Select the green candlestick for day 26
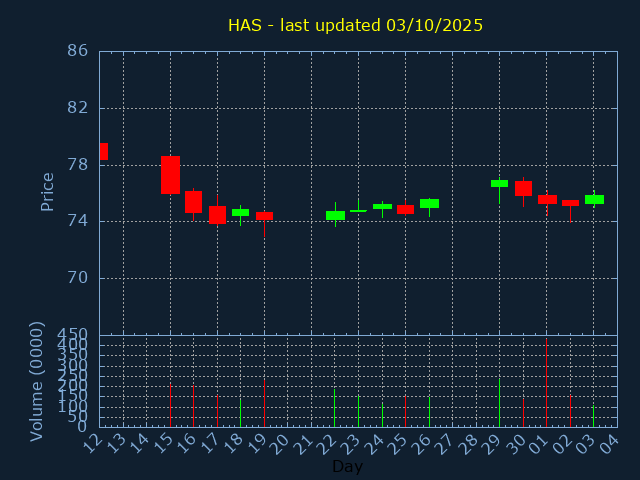The width and height of the screenshot is (640, 480). coord(429,203)
